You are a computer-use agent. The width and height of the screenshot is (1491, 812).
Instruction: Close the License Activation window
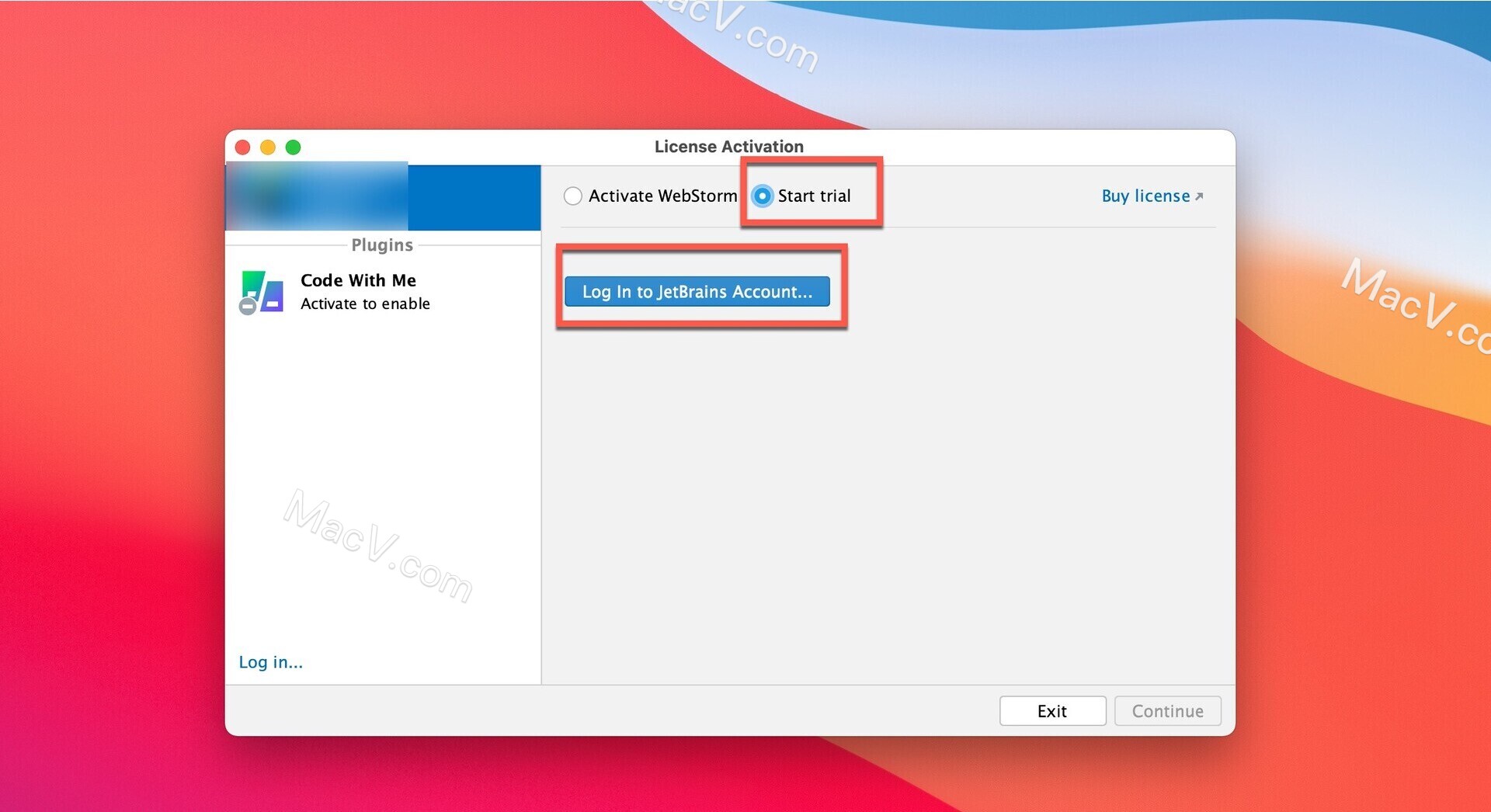click(243, 147)
